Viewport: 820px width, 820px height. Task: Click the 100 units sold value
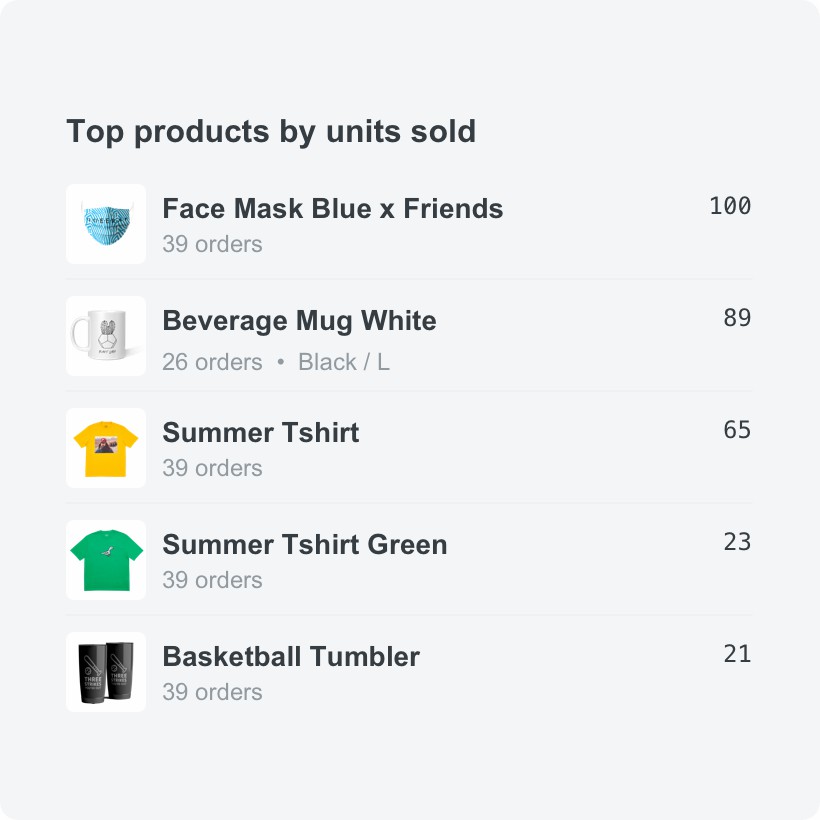(730, 206)
